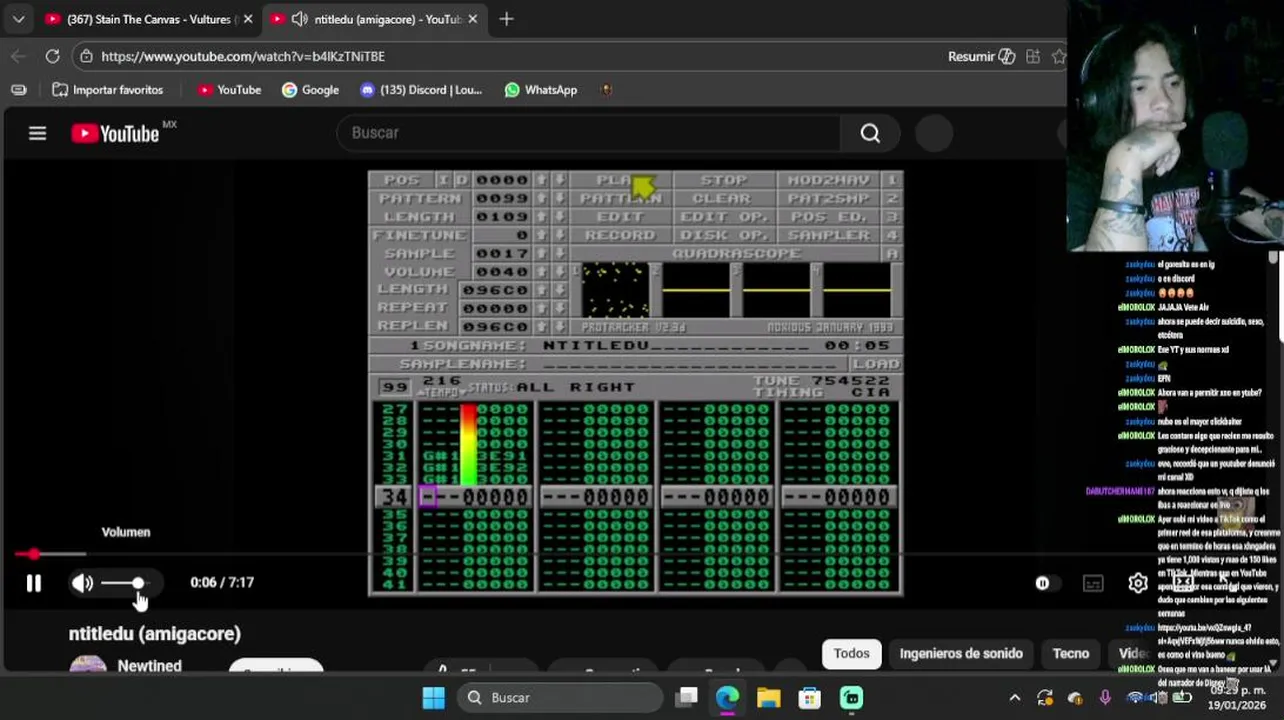View site information icon in address bar
This screenshot has width=1284, height=720.
click(86, 56)
